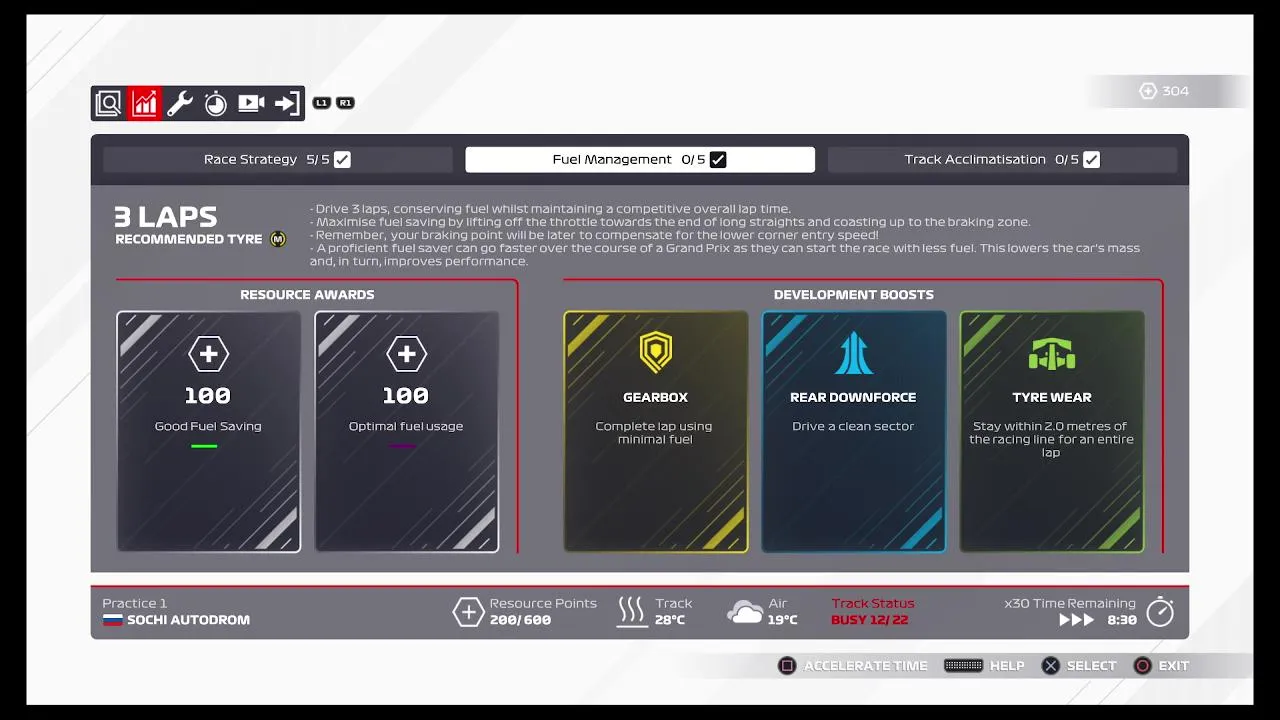Click the x30 fast-forward arrows
Image resolution: width=1280 pixels, height=720 pixels.
pyautogui.click(x=1076, y=620)
